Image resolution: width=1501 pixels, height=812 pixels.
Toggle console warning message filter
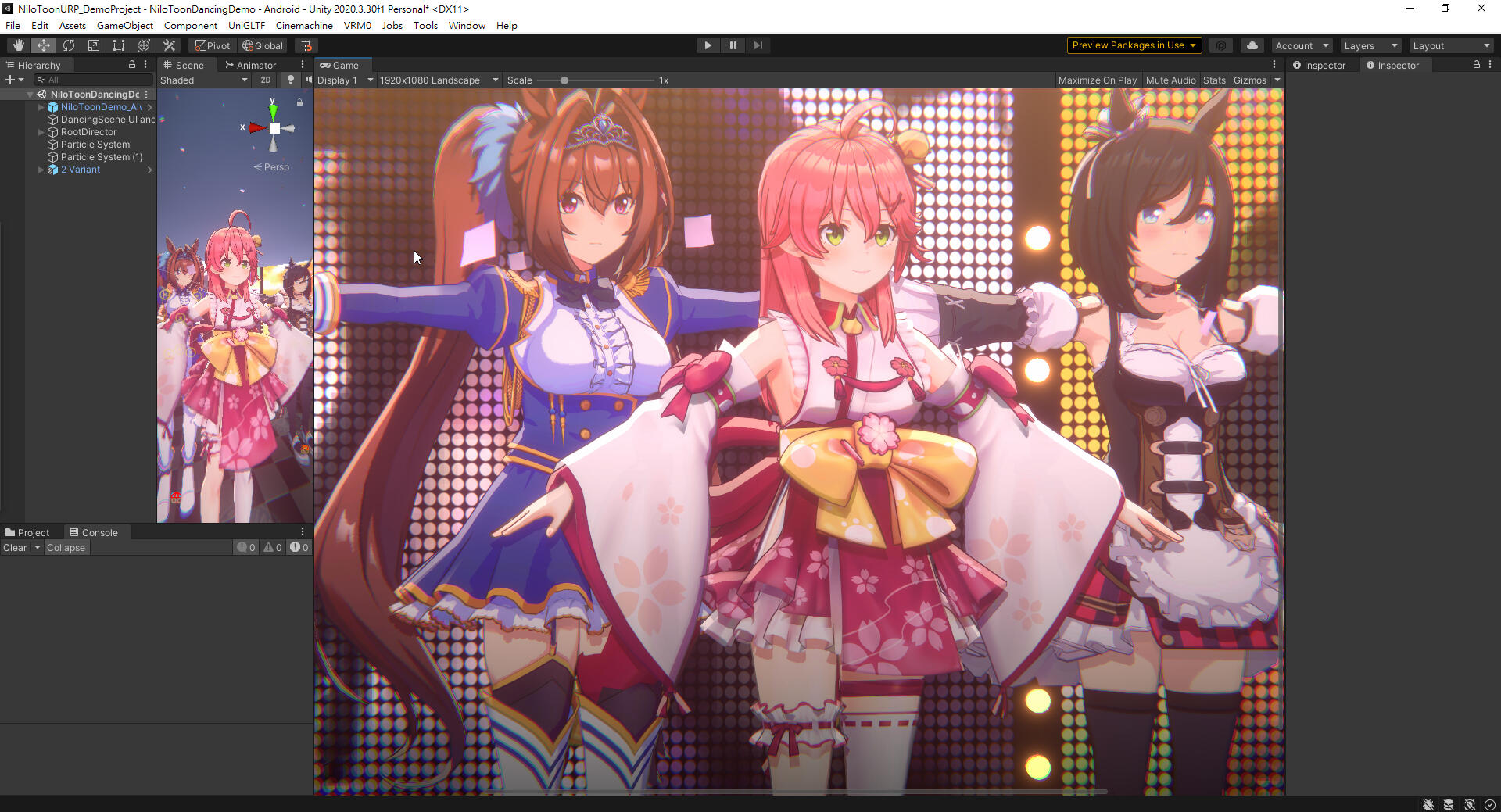(x=273, y=547)
